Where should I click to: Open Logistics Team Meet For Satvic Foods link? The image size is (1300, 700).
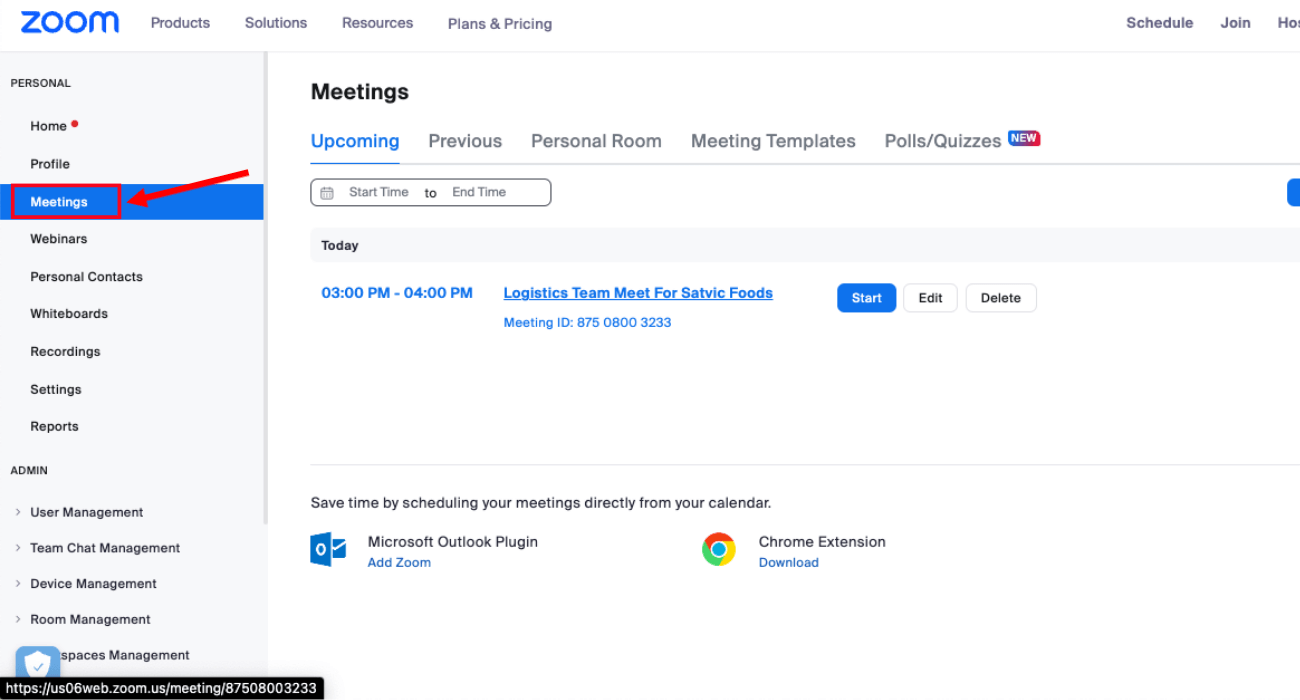638,293
